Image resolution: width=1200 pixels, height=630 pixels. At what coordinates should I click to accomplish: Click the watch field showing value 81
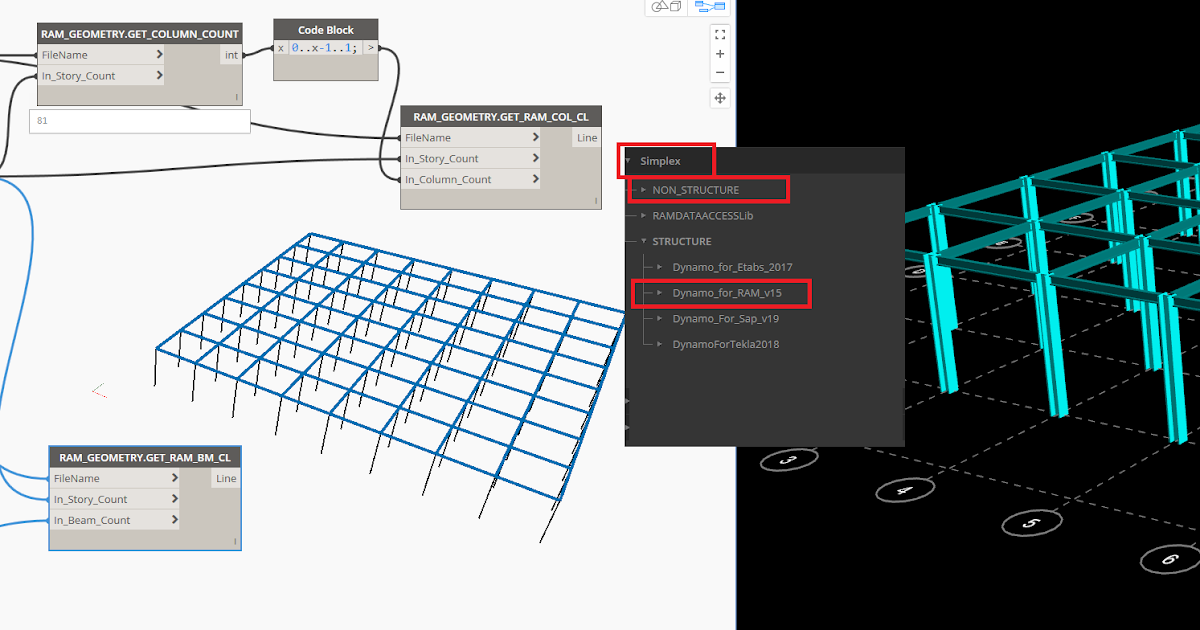pos(140,120)
